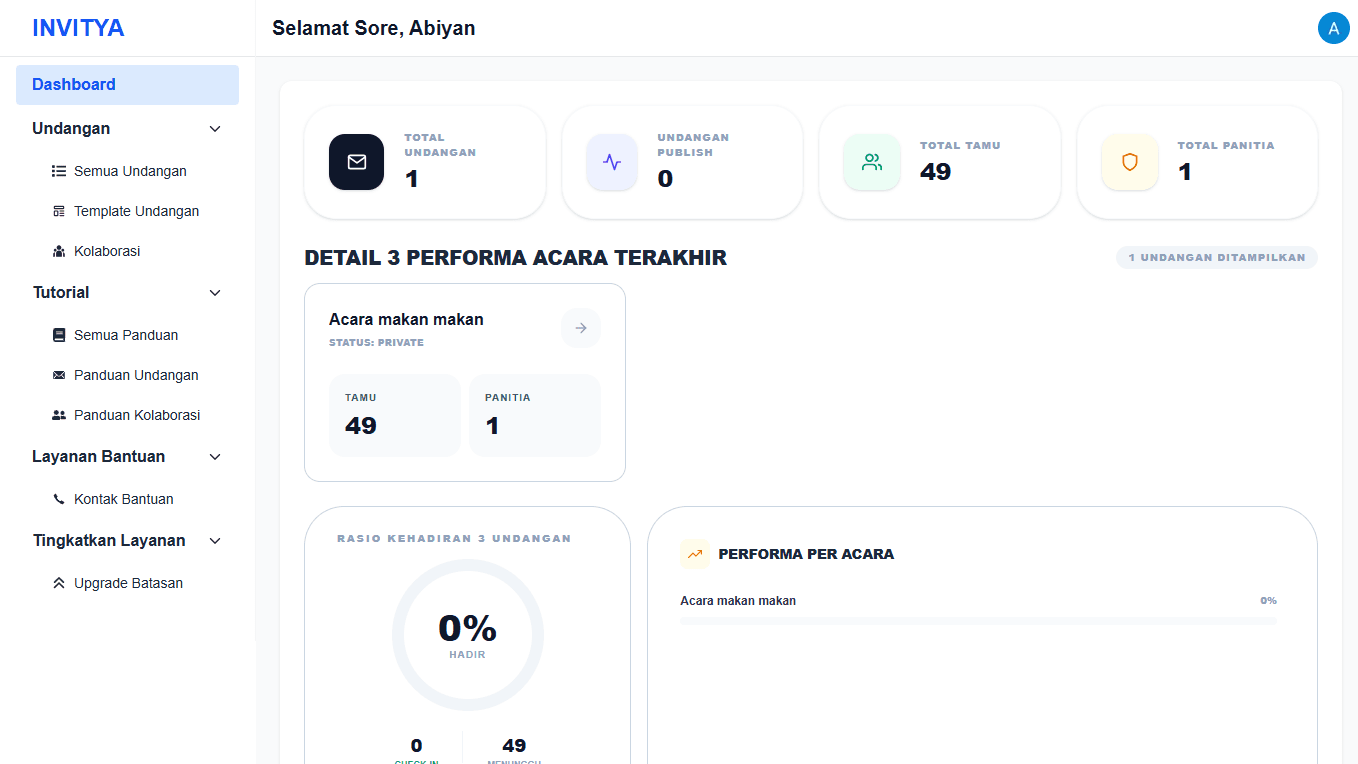Click the shield icon on Total Panitia card

[x=1129, y=162]
